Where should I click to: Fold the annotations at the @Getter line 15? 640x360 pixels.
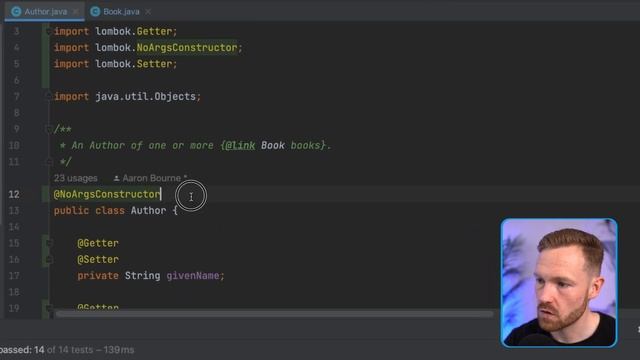pyautogui.click(x=49, y=243)
